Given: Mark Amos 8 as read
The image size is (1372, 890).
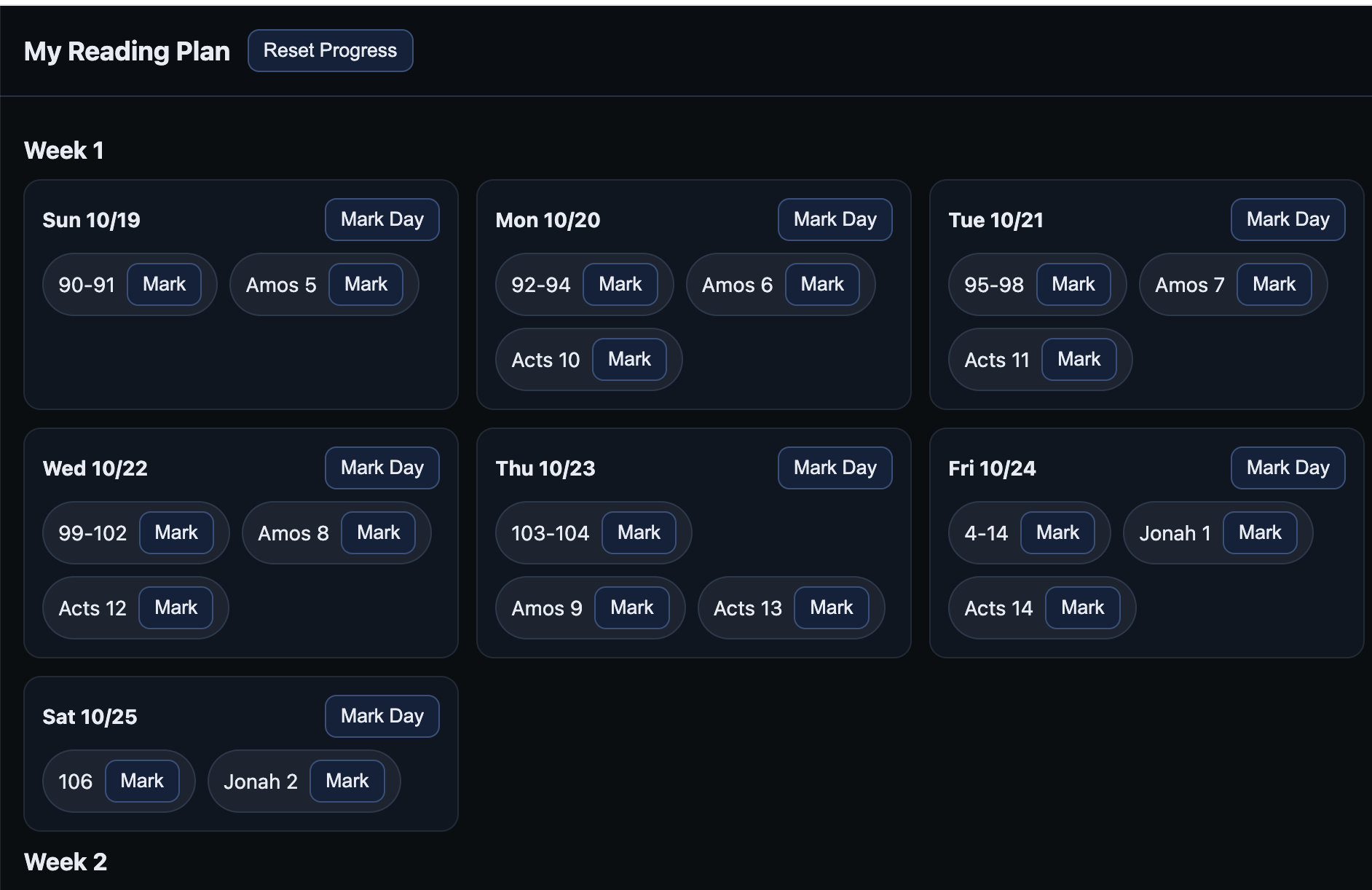Looking at the screenshot, I should pyautogui.click(x=379, y=532).
